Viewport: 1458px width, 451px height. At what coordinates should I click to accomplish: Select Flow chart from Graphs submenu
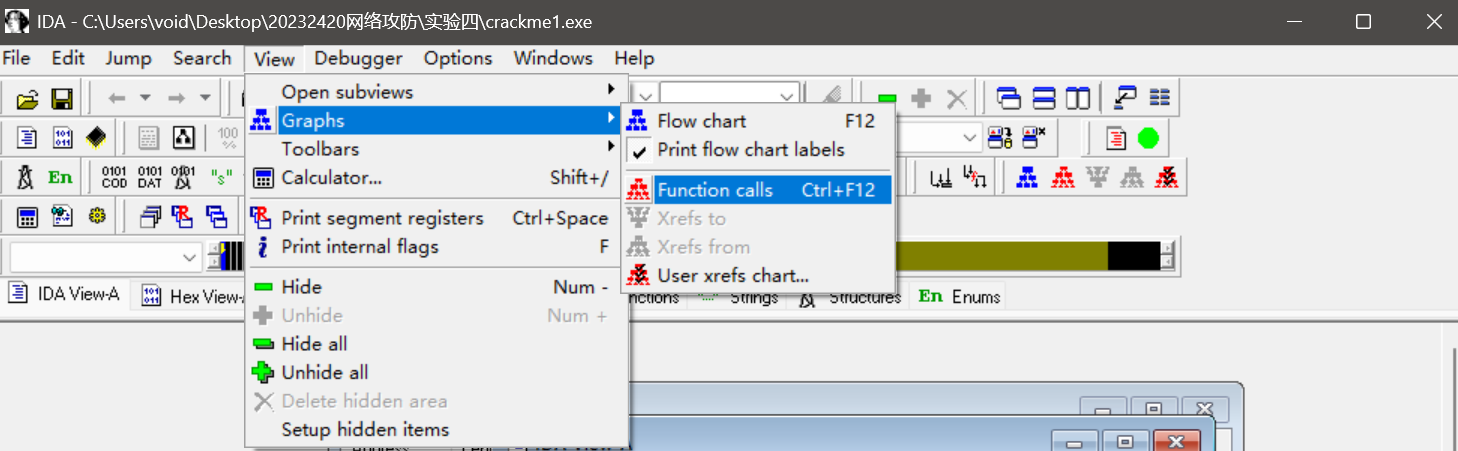(x=757, y=121)
